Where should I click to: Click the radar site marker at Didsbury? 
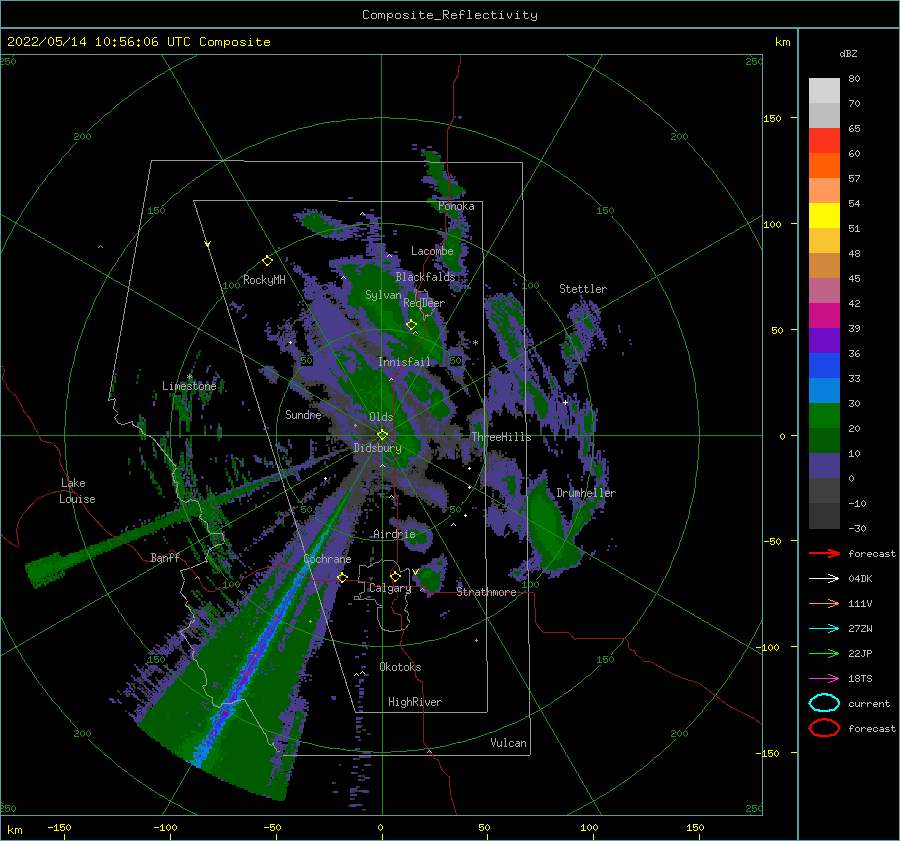coord(382,435)
